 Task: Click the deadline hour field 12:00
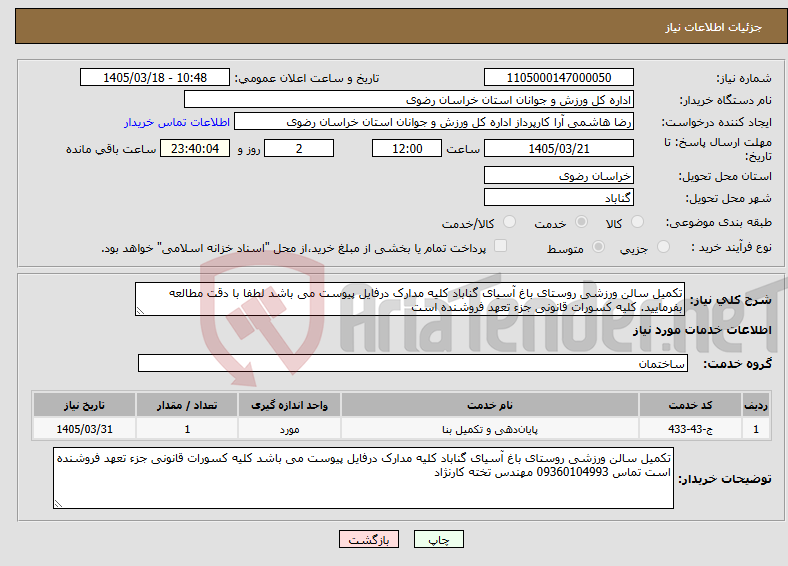click(x=407, y=148)
